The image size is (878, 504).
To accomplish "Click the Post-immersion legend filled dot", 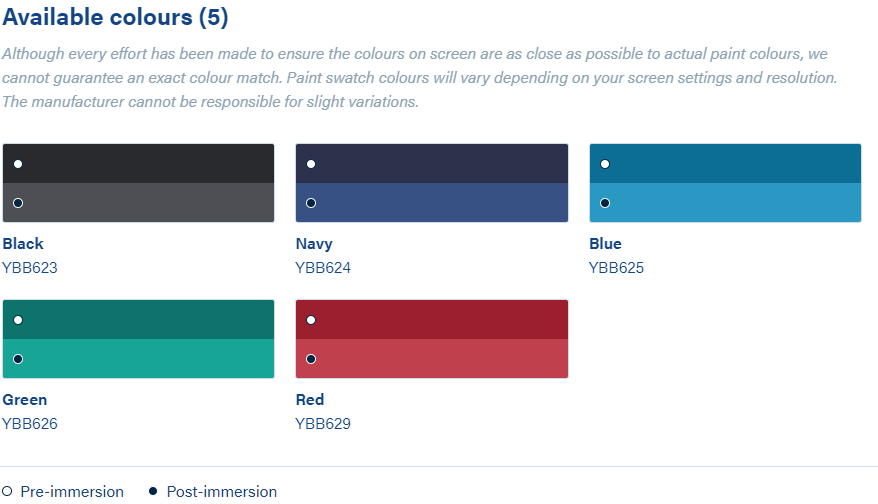I will 153,492.
